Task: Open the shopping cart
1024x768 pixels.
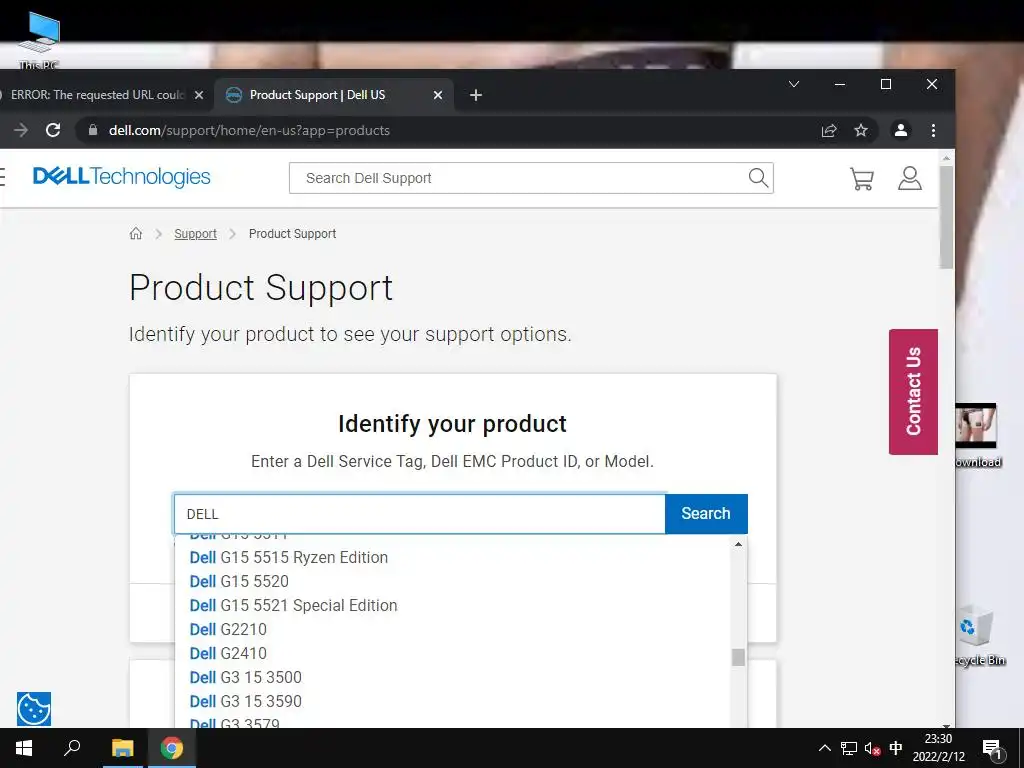Action: tap(861, 178)
